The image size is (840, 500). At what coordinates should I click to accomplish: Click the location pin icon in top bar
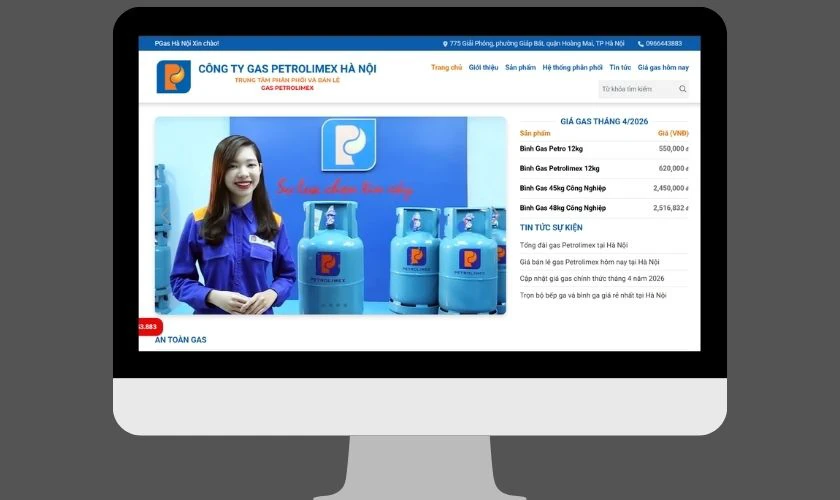(445, 44)
